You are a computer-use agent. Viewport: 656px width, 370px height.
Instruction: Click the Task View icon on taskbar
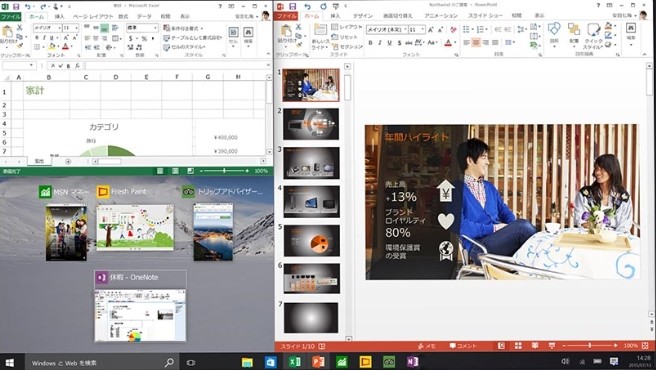click(x=190, y=362)
